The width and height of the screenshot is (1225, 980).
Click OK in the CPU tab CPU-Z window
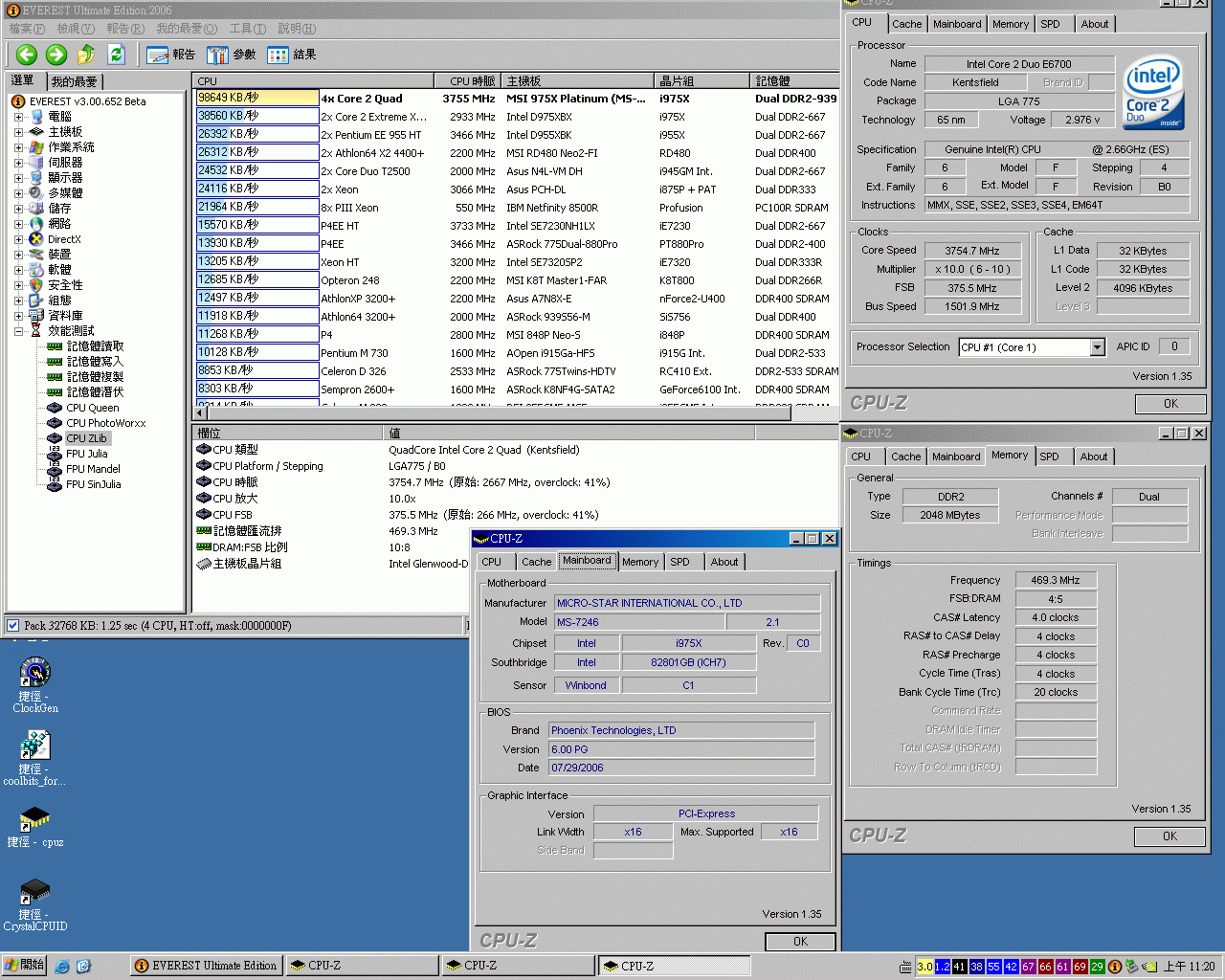[1170, 404]
